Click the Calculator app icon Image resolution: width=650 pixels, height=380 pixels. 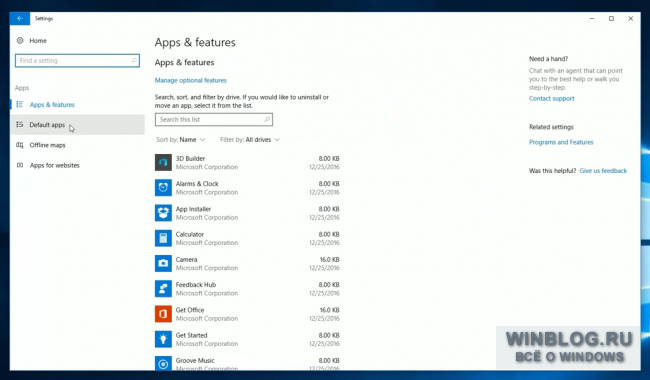(x=163, y=238)
